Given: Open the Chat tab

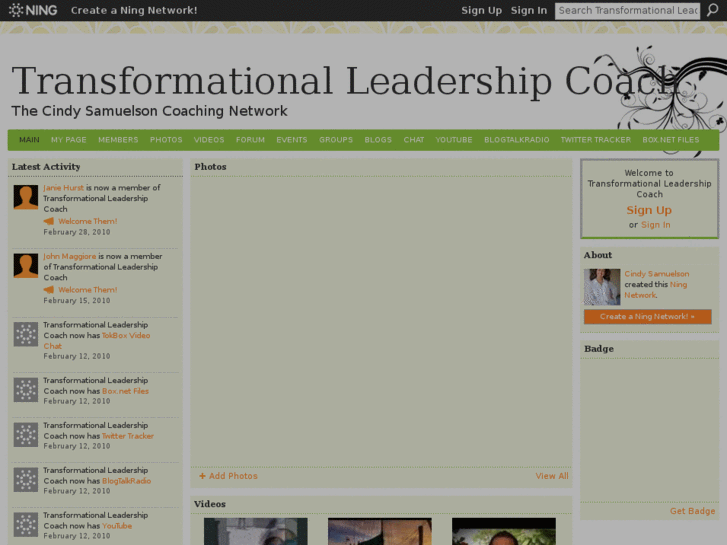Looking at the screenshot, I should (414, 140).
